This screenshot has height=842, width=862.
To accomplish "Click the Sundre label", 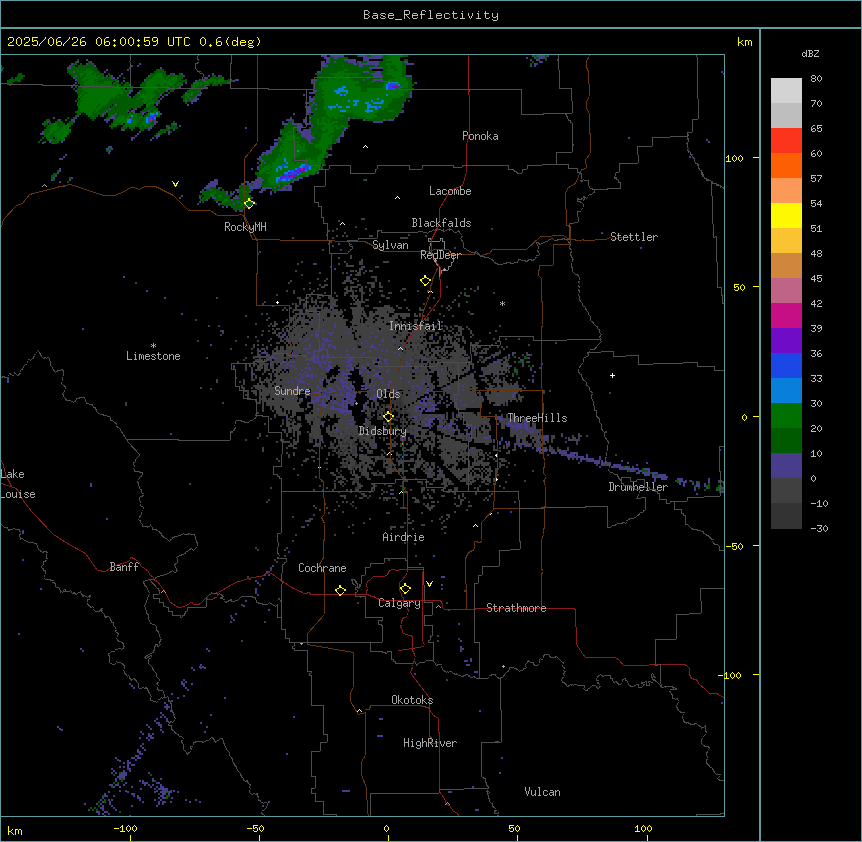I will 292,391.
